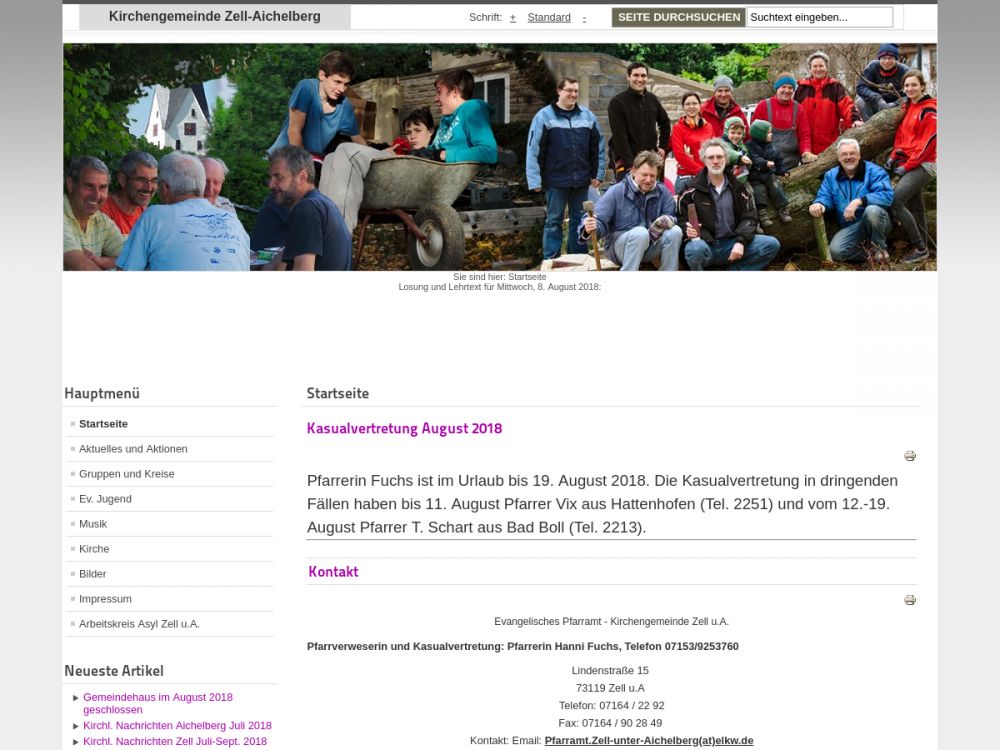Image resolution: width=1000 pixels, height=750 pixels.
Task: Open Startseite in the Hauptmenü
Action: click(x=103, y=423)
